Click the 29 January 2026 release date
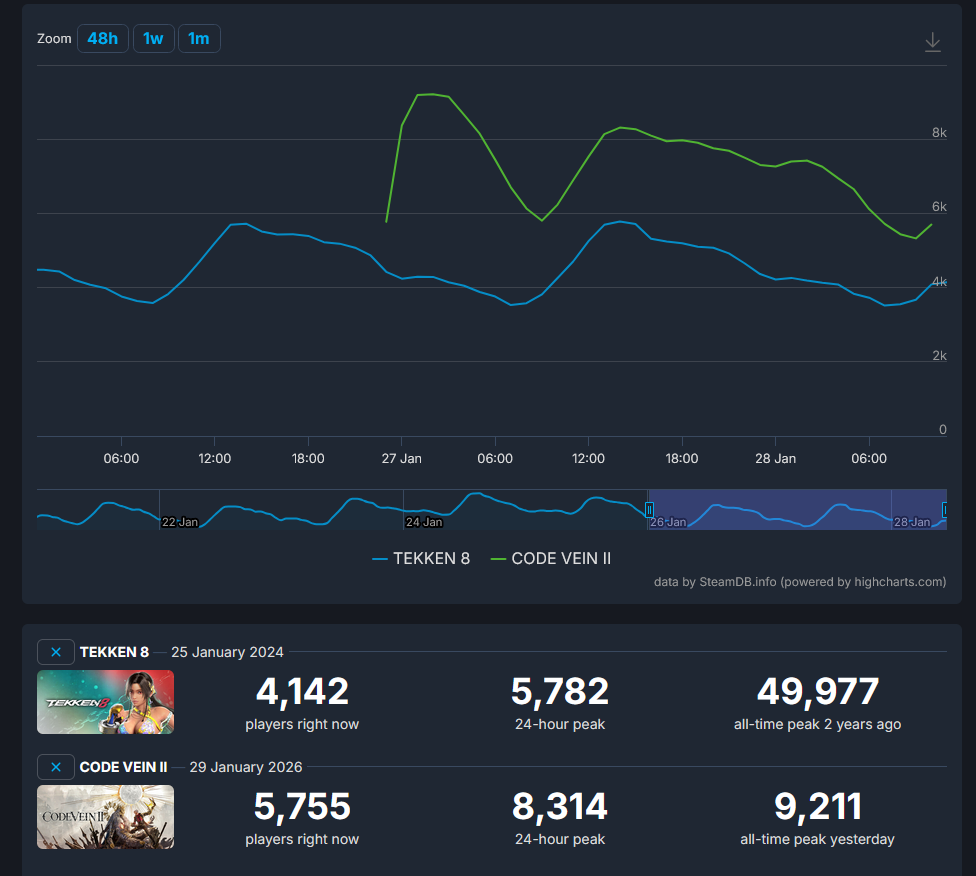976x876 pixels. click(x=246, y=767)
